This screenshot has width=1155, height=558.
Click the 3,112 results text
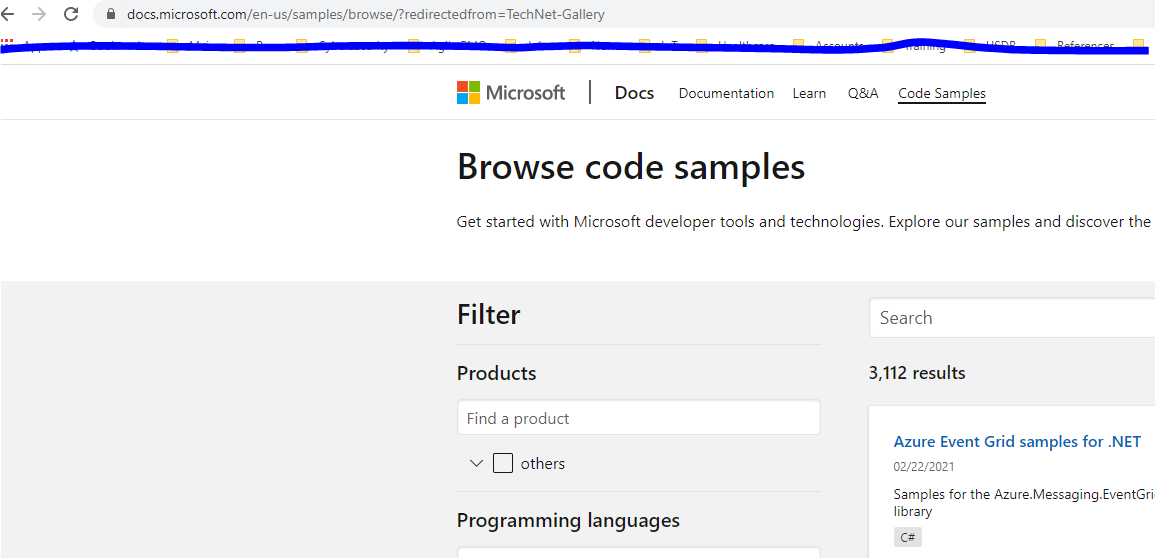click(x=917, y=373)
